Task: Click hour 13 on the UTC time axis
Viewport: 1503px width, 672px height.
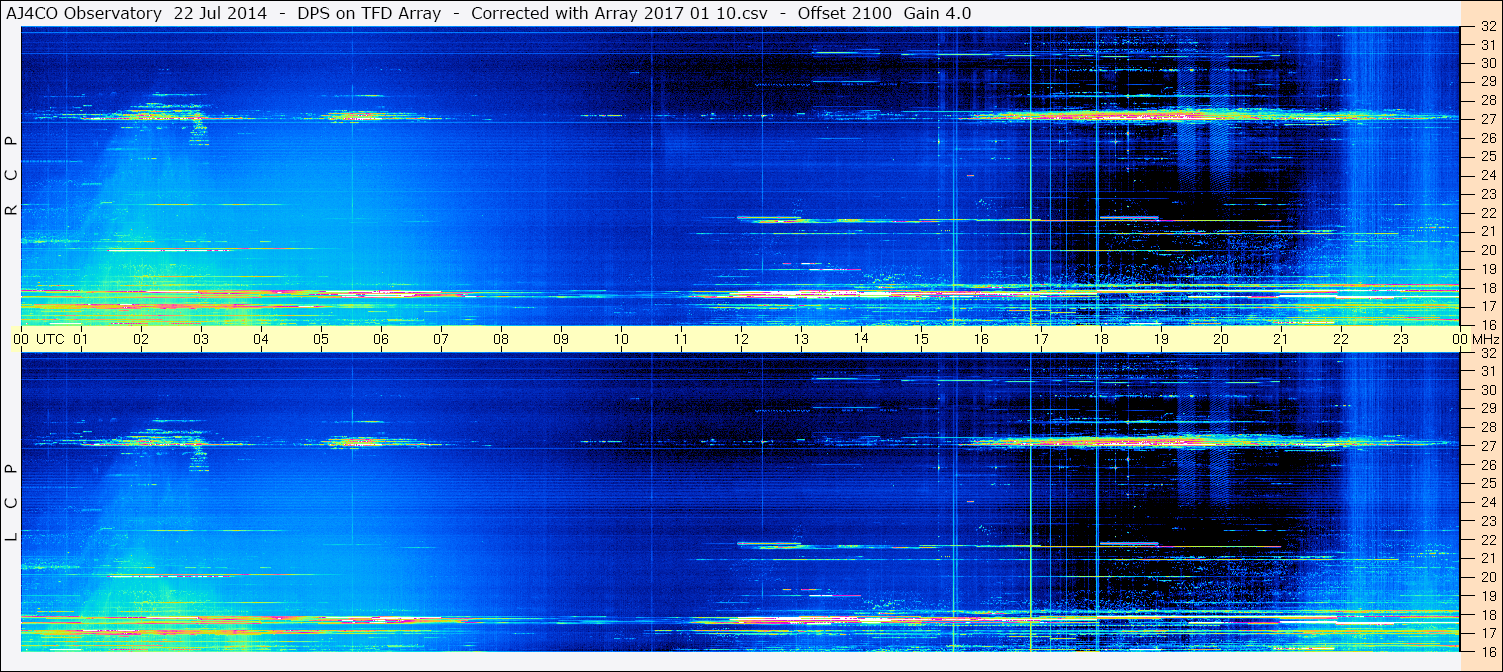Action: pos(801,339)
